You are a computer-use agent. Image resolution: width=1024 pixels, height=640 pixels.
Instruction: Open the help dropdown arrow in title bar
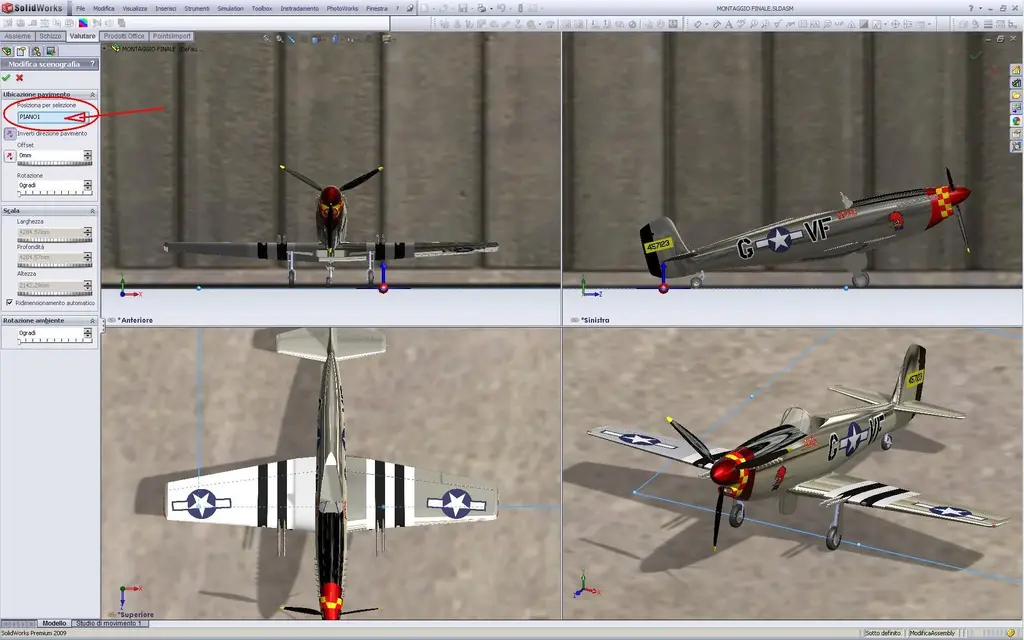pyautogui.click(x=981, y=8)
